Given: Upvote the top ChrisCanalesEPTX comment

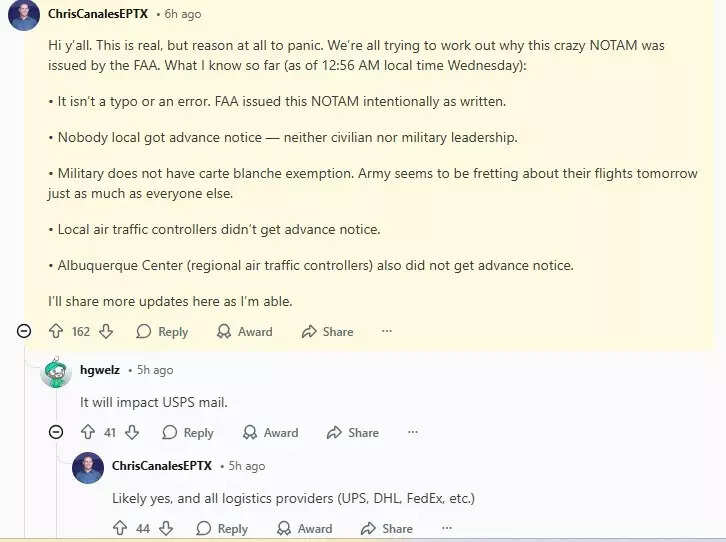Looking at the screenshot, I should coord(56,331).
